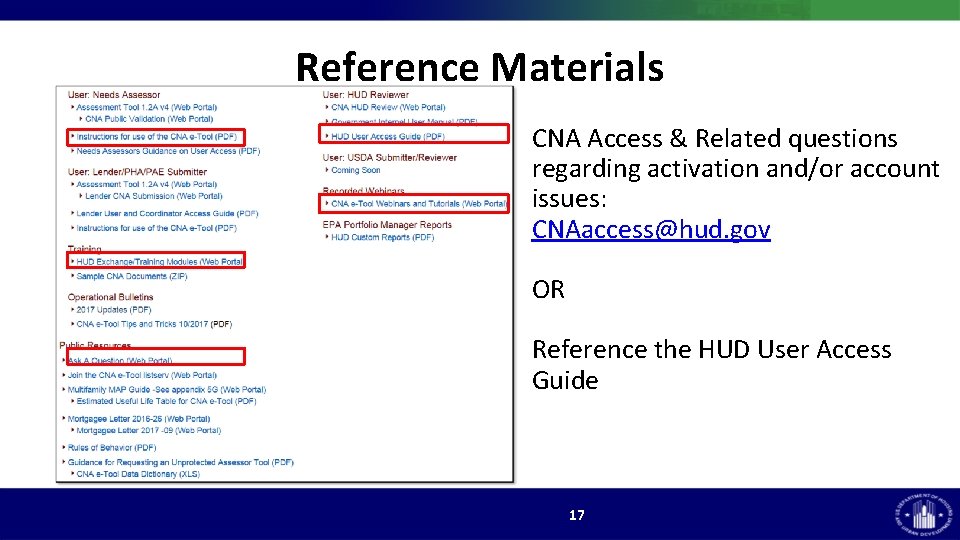
Task: Click the HUD department seal logo
Action: 924,514
